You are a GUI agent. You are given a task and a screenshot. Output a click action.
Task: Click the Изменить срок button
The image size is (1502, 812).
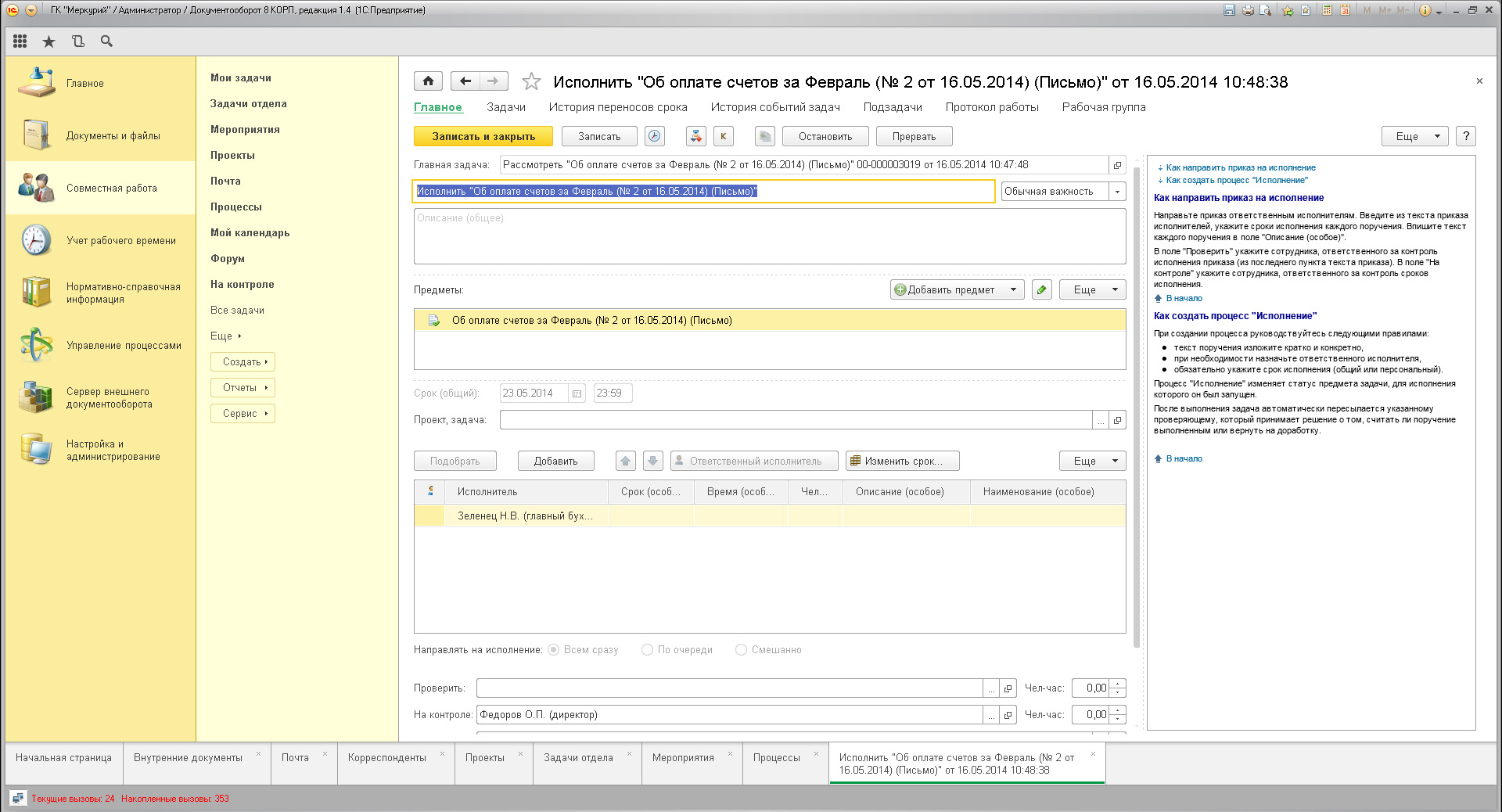[902, 461]
